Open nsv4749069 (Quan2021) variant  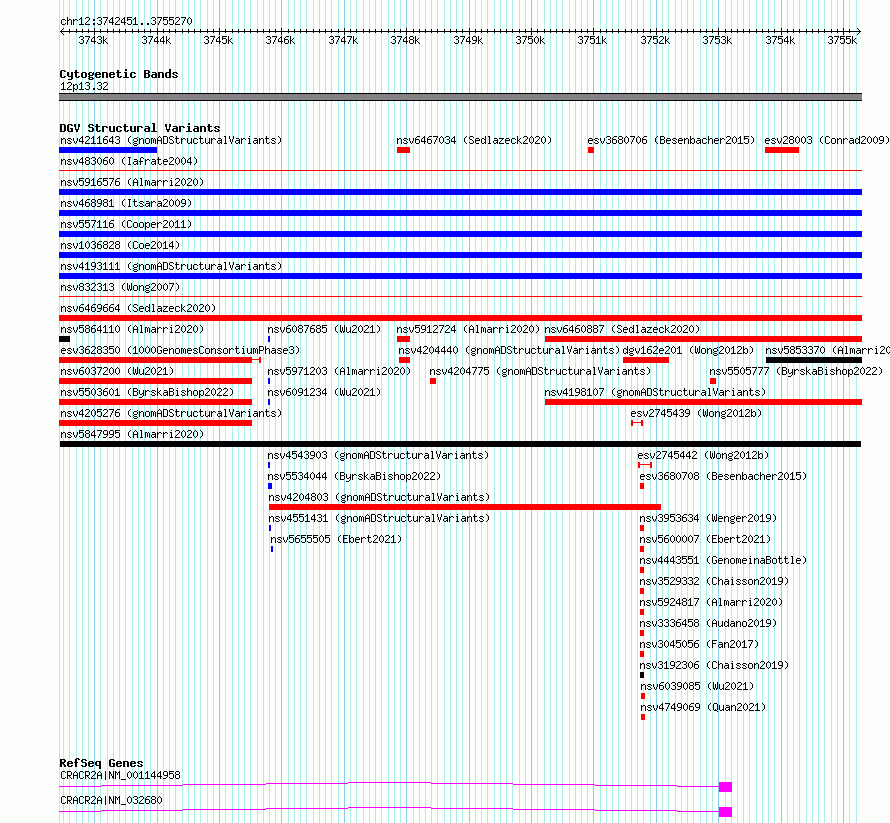click(x=703, y=707)
